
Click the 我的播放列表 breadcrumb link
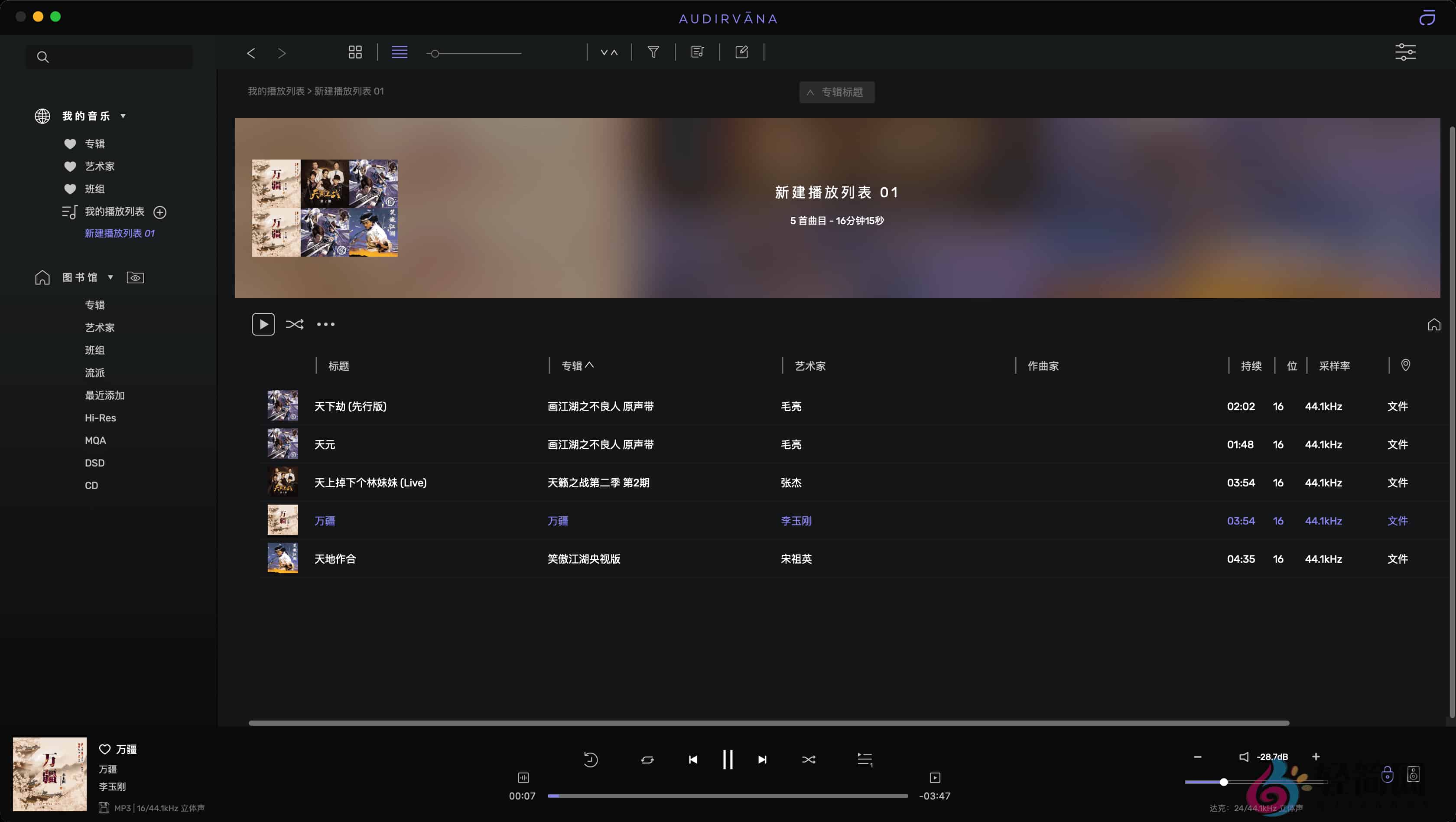point(276,91)
